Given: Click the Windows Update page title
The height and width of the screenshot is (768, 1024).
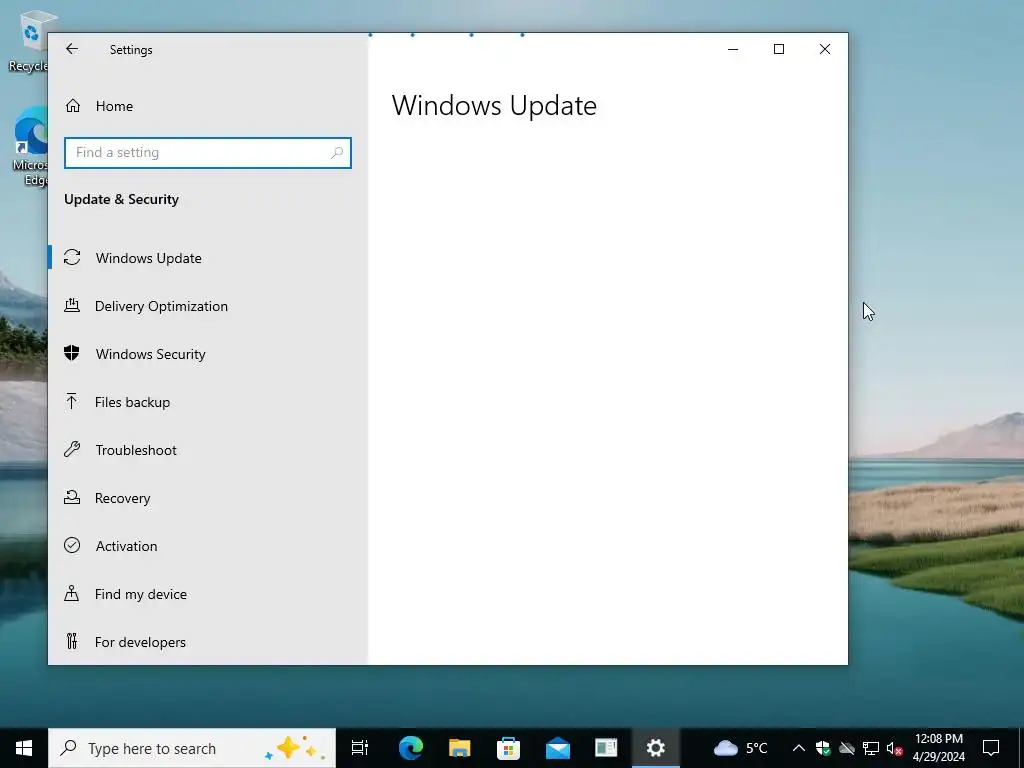Looking at the screenshot, I should click(x=494, y=106).
